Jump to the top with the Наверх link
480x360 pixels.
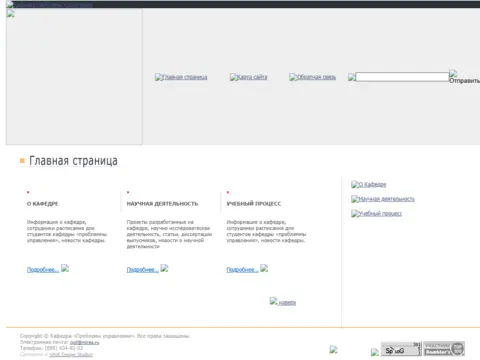click(283, 302)
